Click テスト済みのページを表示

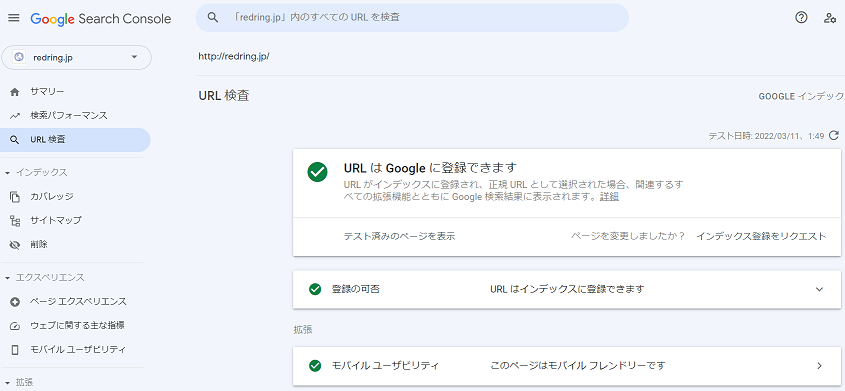tap(399, 236)
